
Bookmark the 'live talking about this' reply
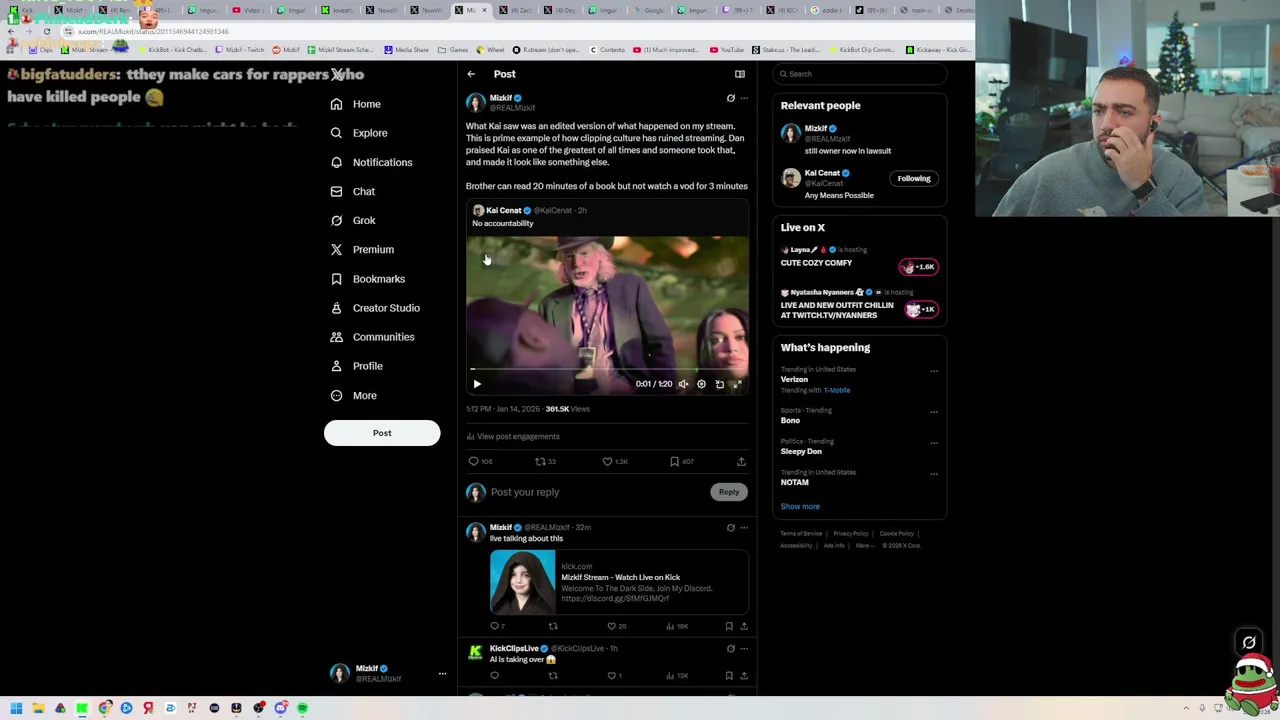coord(729,626)
